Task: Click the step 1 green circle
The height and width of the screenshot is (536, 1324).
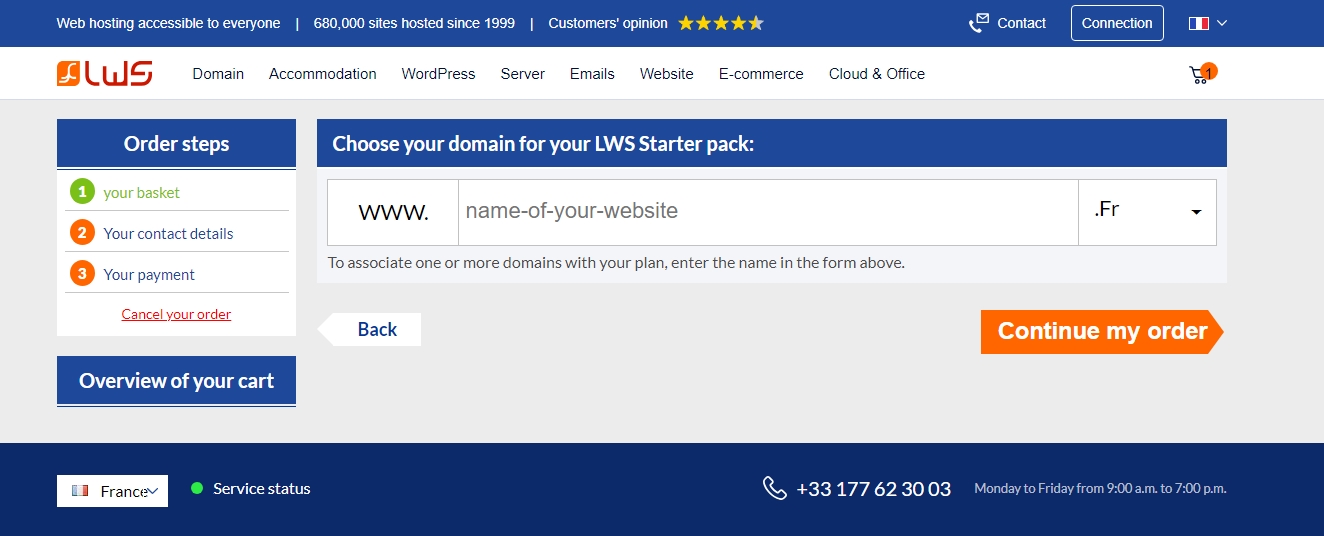Action: [x=82, y=191]
